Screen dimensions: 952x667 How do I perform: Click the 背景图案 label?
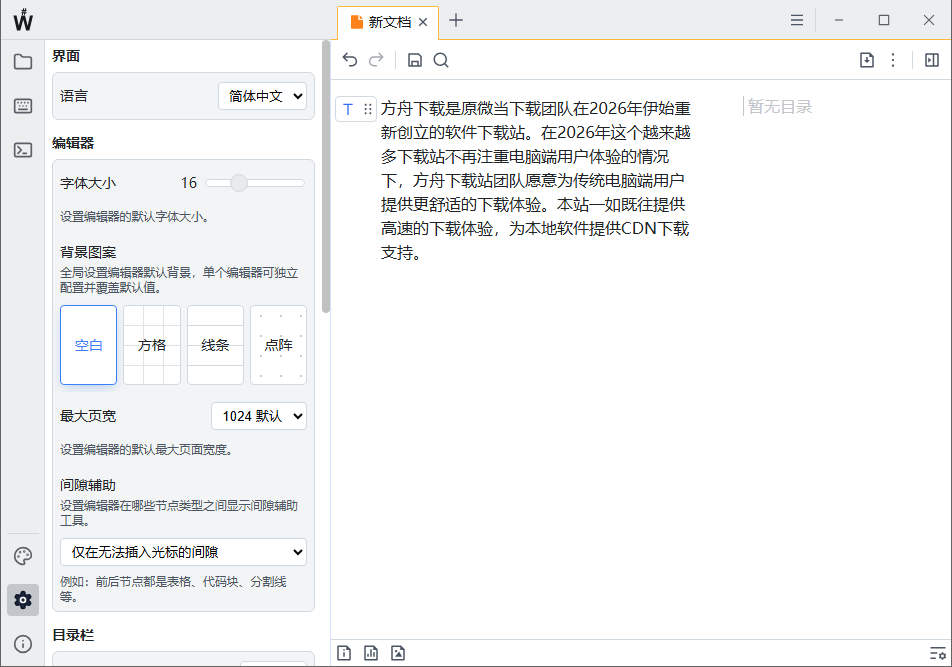(x=88, y=252)
